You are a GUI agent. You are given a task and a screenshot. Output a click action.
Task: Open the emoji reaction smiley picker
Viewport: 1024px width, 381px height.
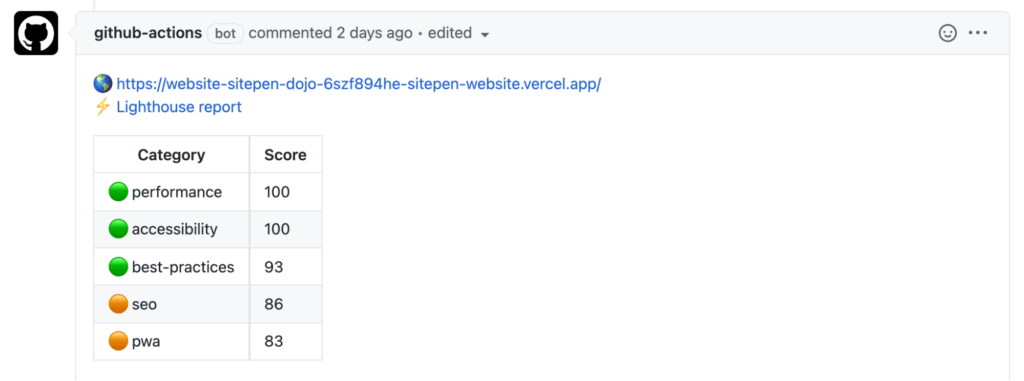coord(947,33)
